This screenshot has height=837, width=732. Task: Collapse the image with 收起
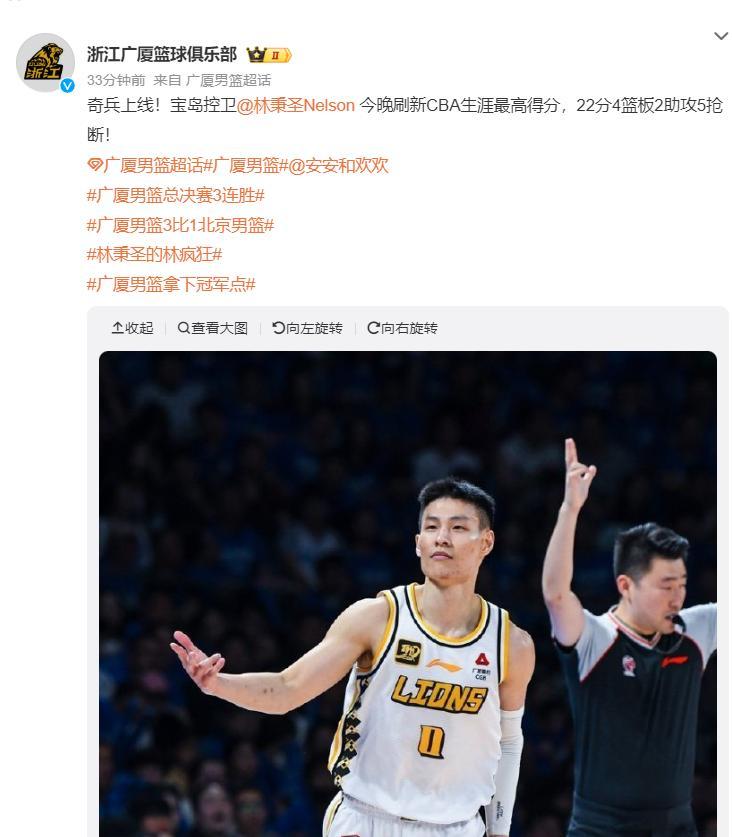(x=132, y=328)
